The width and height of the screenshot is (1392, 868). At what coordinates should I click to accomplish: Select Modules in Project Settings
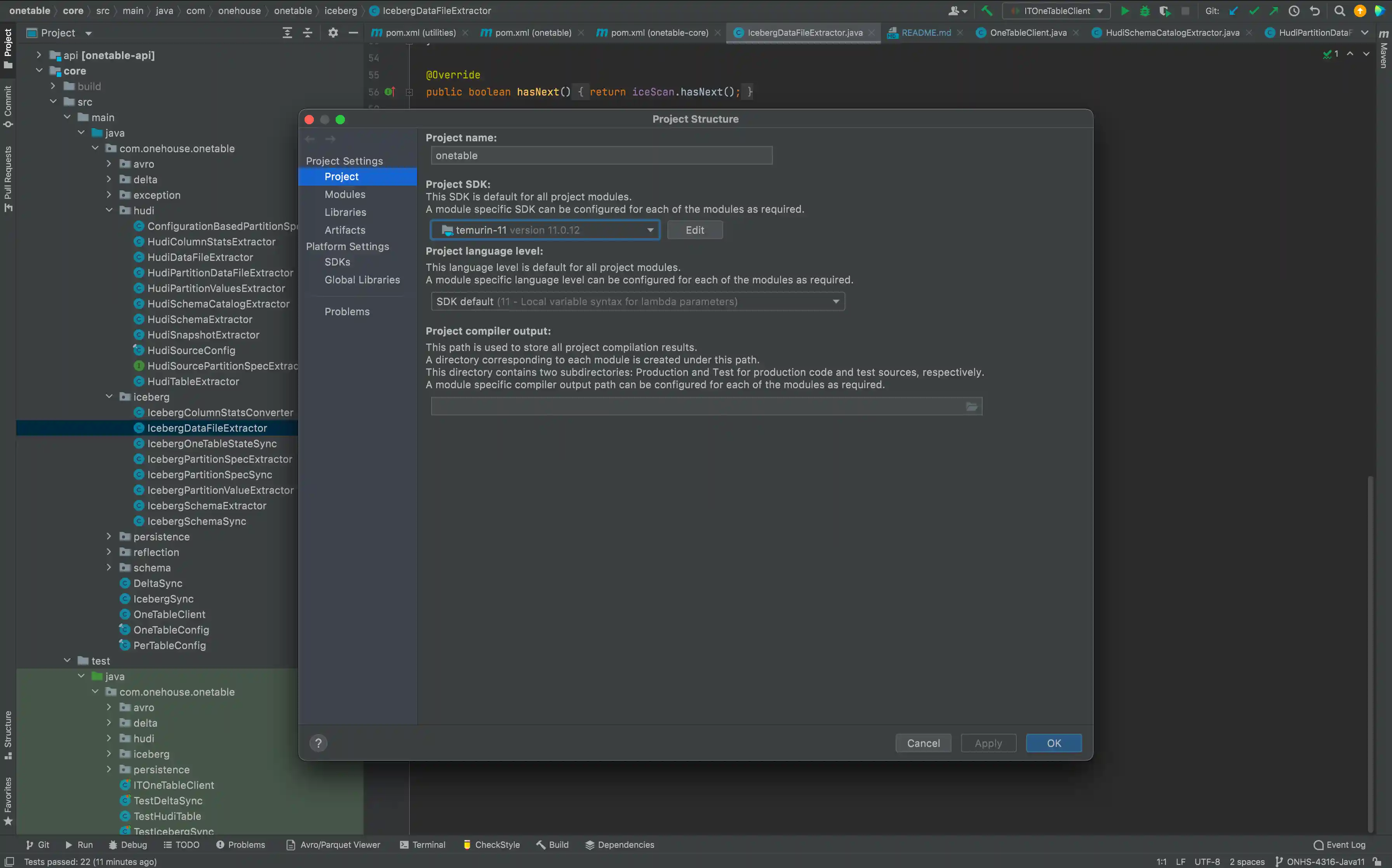345,194
